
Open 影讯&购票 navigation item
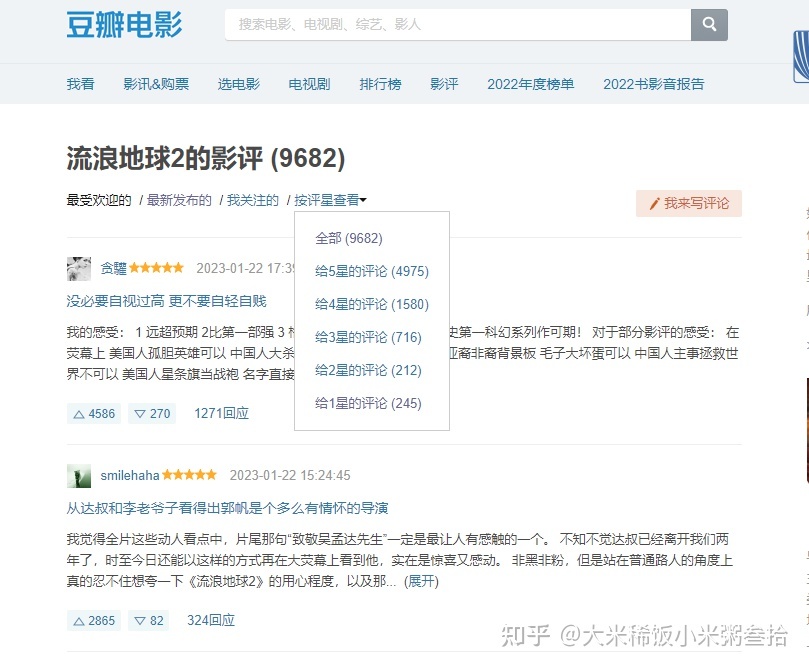[x=156, y=84]
